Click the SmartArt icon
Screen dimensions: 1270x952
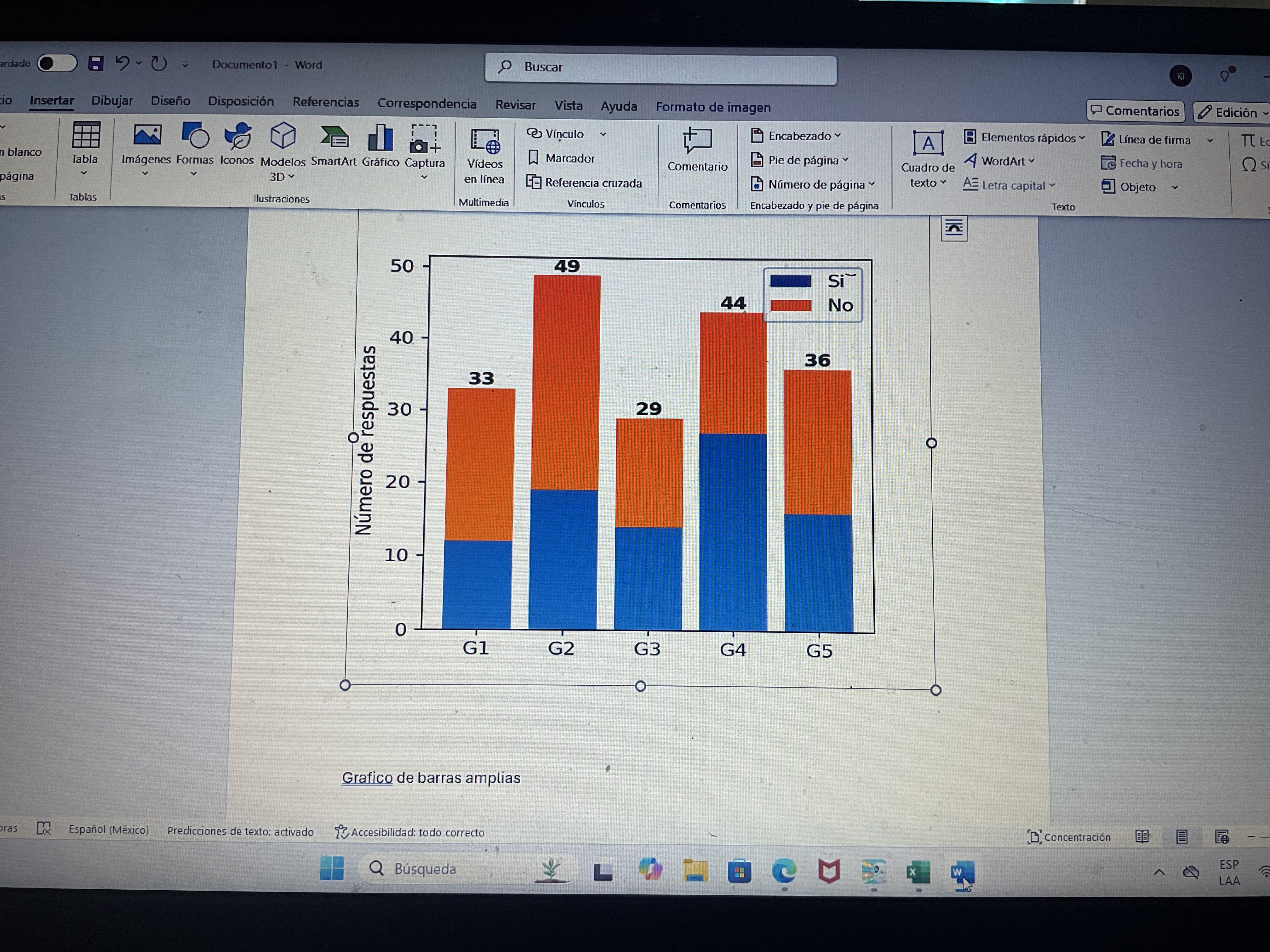[x=334, y=138]
